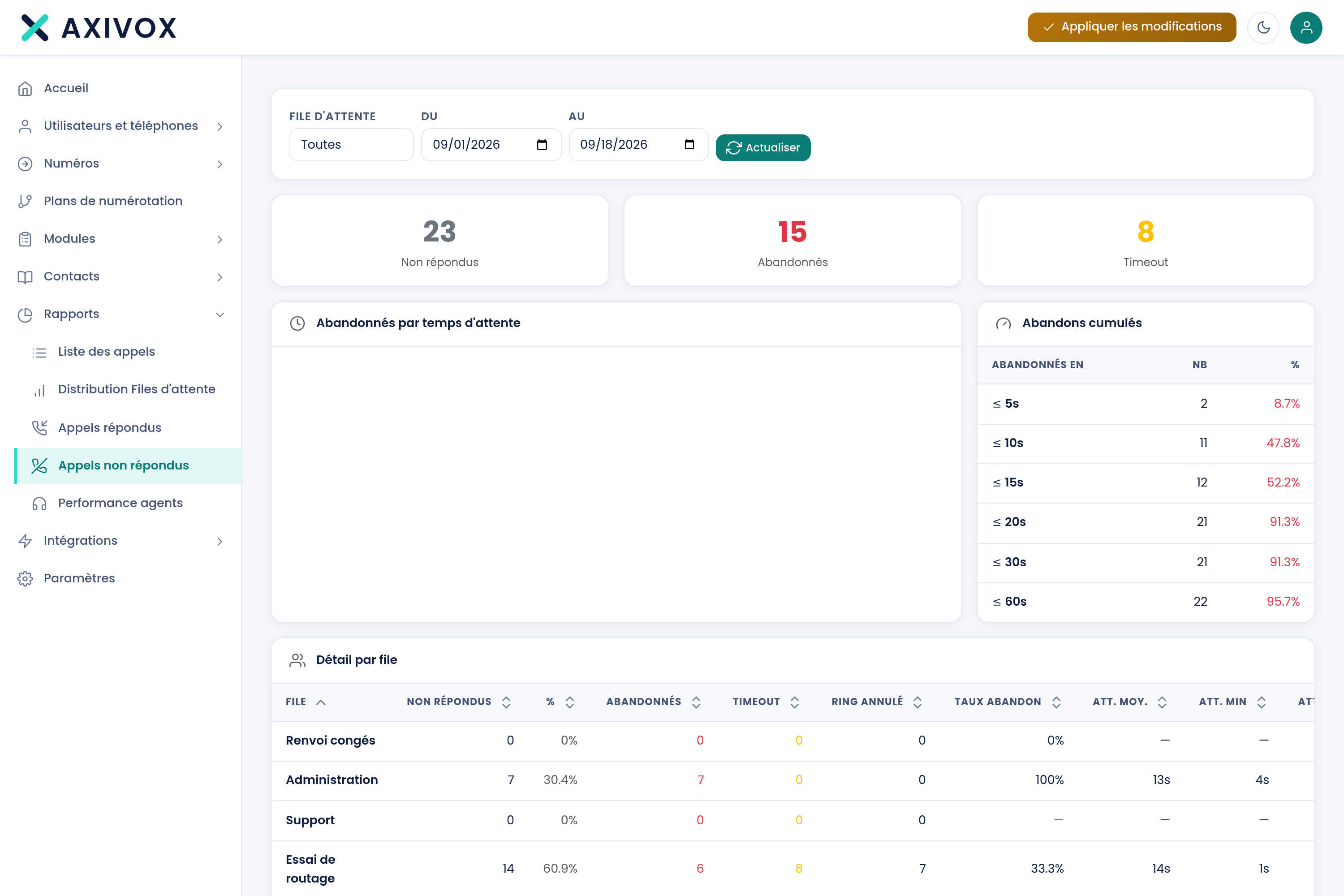This screenshot has width=1344, height=896.
Task: Click the Support row name
Action: (x=310, y=820)
